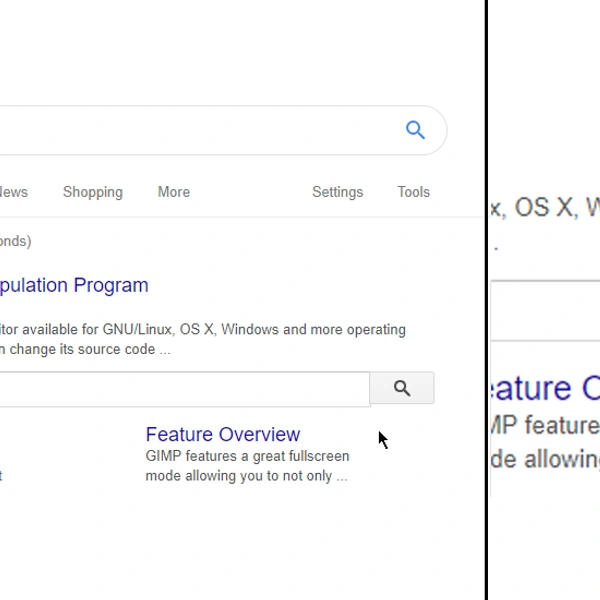Expand the More search categories menu
This screenshot has width=600, height=600.
point(173,192)
